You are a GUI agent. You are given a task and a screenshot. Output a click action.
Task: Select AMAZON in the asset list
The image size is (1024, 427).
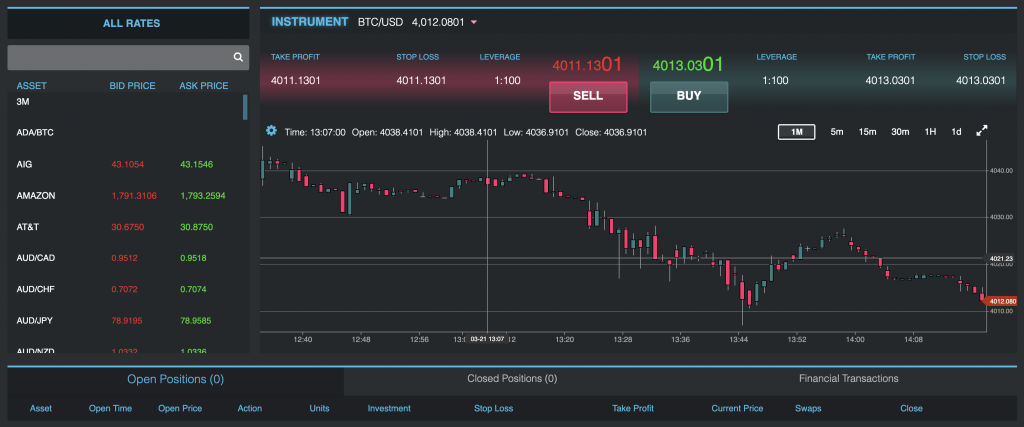36,195
